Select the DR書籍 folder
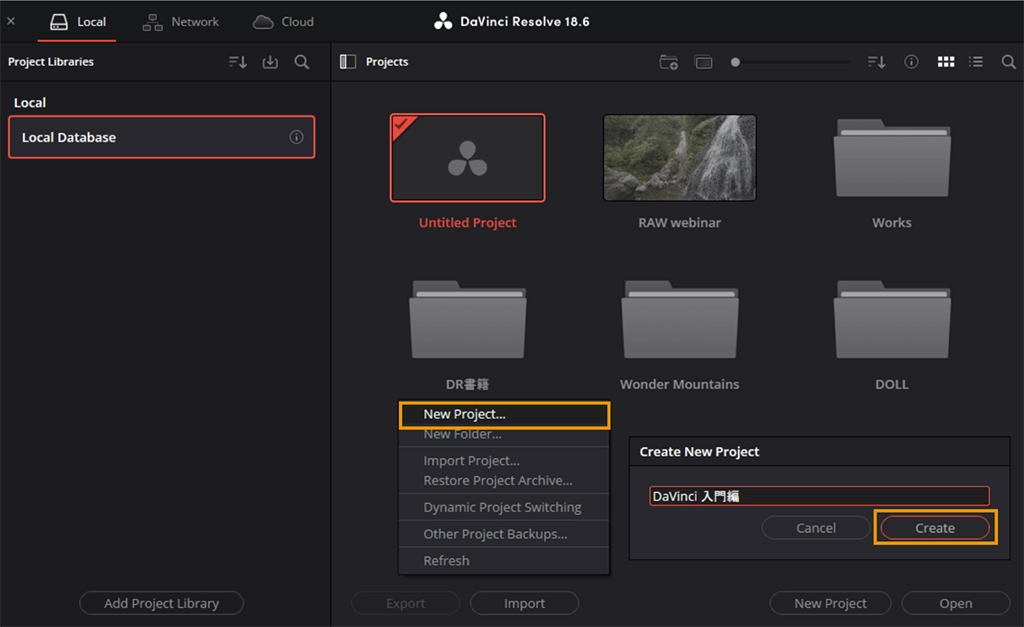This screenshot has width=1024, height=627. coord(468,319)
